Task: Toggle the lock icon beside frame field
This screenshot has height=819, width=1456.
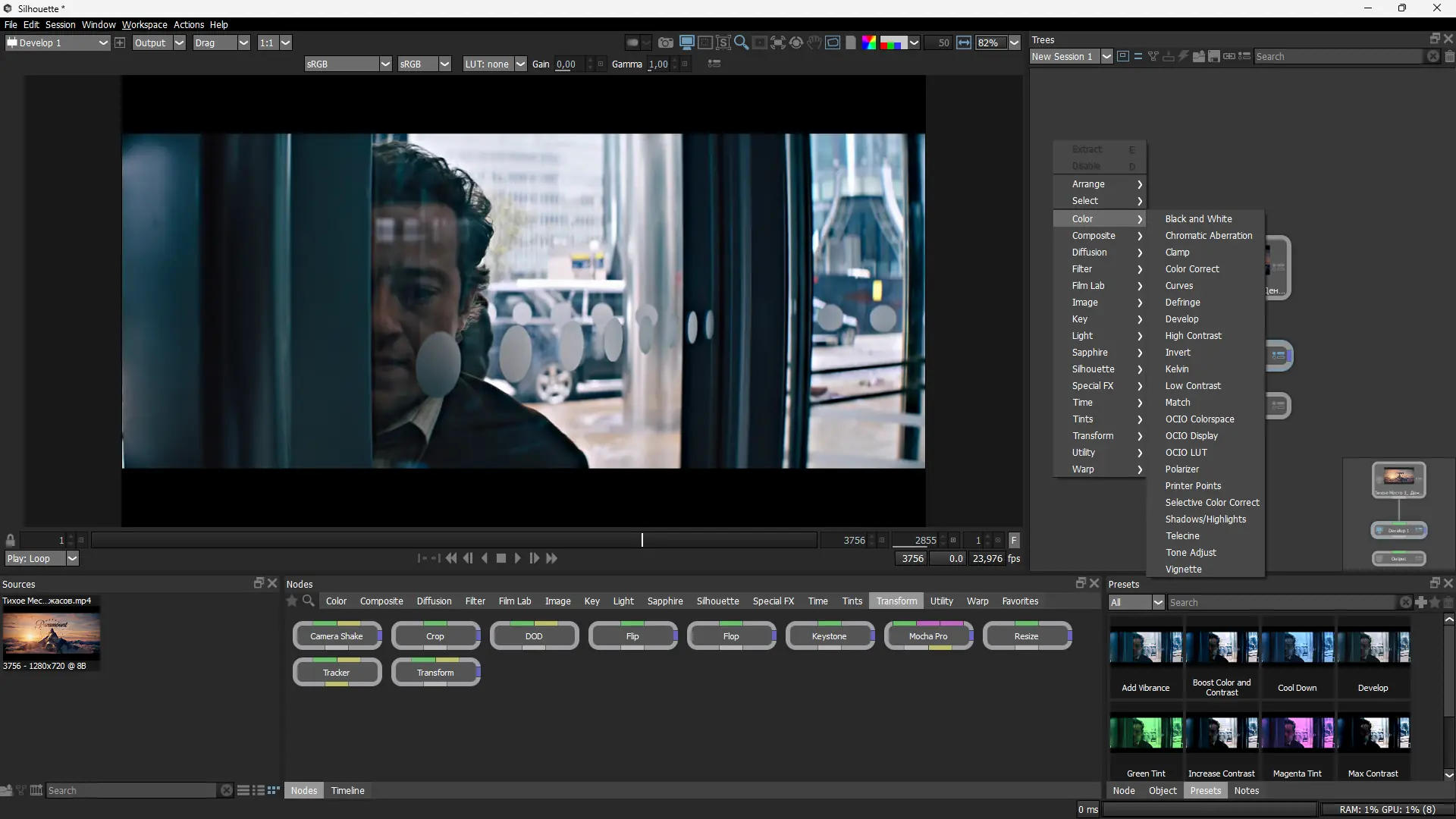Action: click(x=11, y=541)
